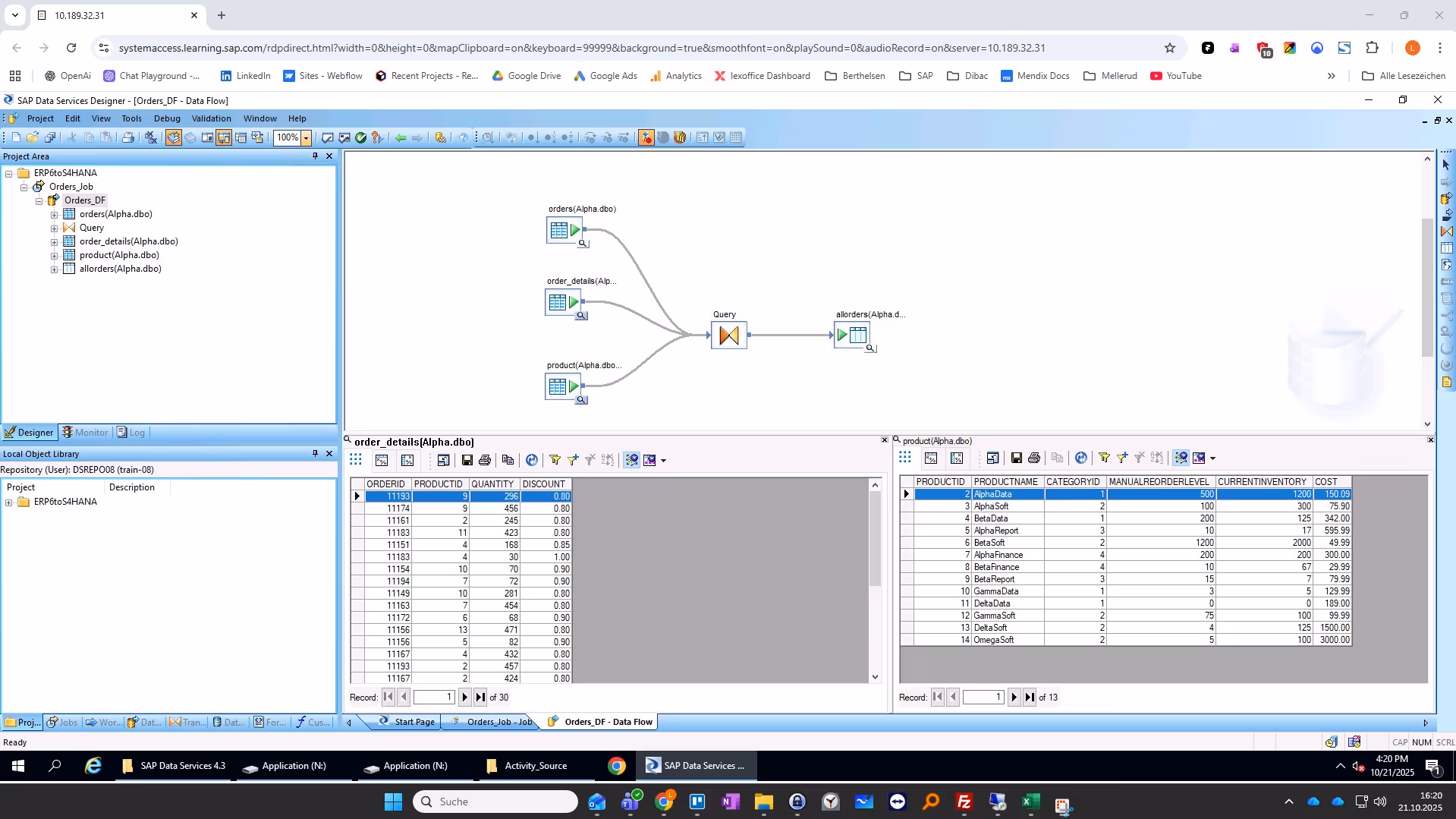The width and height of the screenshot is (1456, 819).
Task: Collapse the Orders_Job tree node
Action: [24, 187]
